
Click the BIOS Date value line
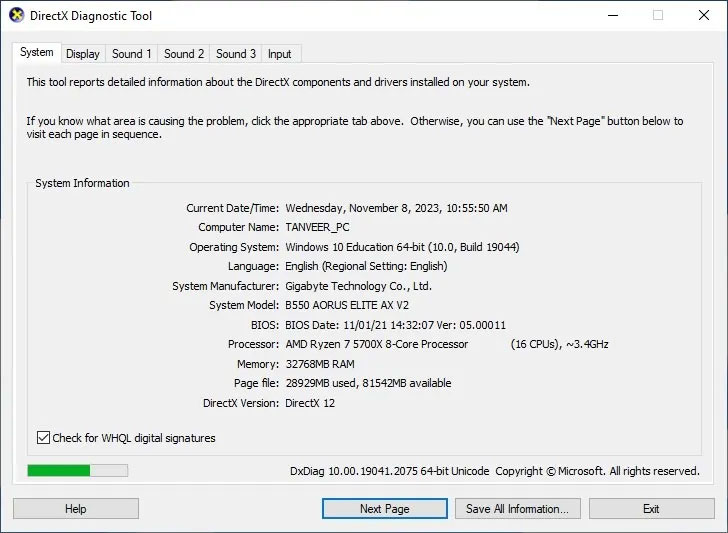396,325
